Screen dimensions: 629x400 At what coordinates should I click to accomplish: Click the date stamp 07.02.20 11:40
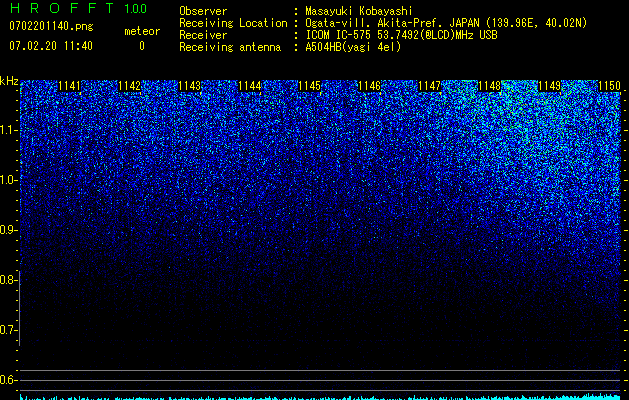[x=51, y=46]
